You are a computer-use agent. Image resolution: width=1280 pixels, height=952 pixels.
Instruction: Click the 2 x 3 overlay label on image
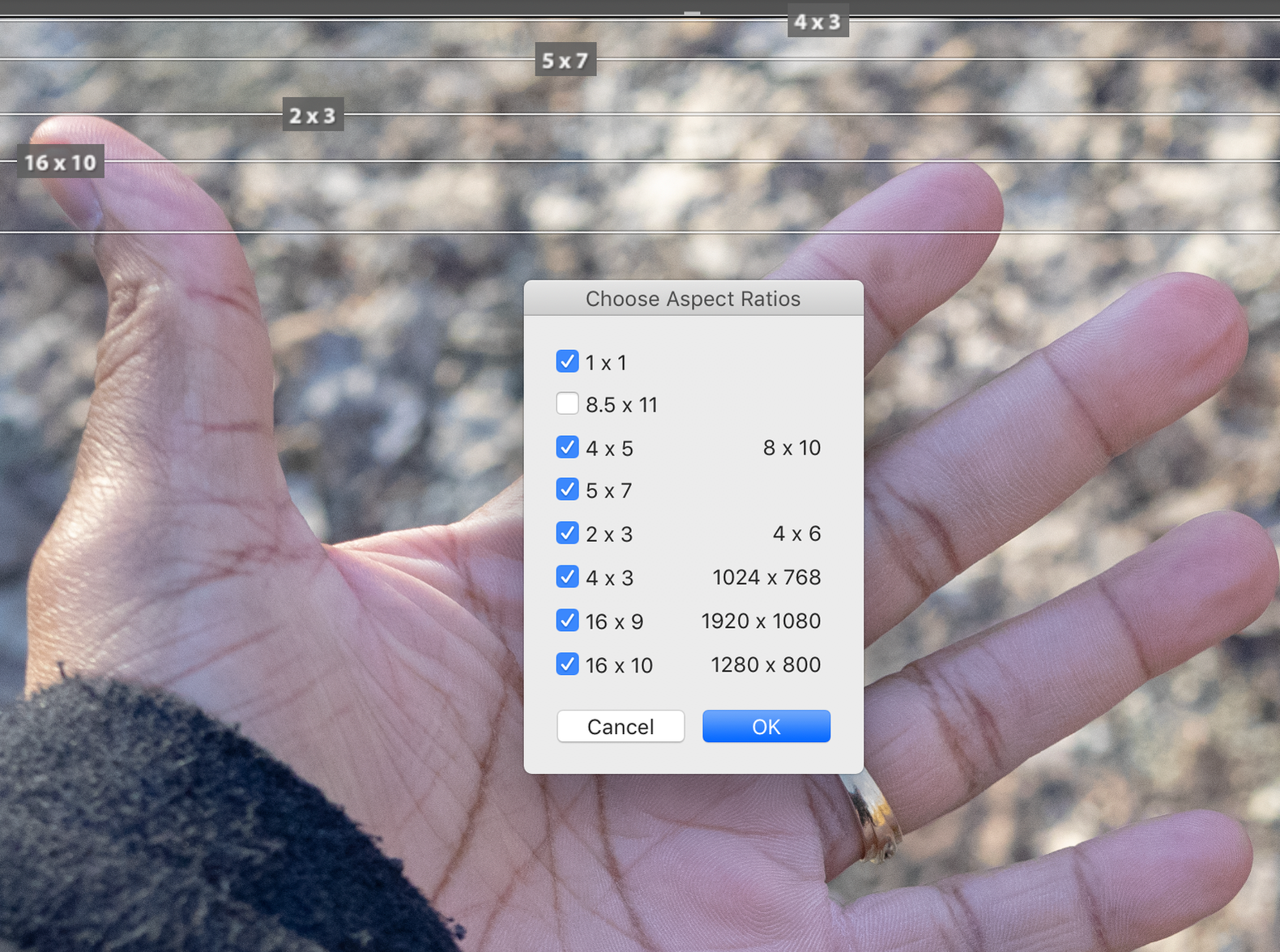click(x=313, y=115)
